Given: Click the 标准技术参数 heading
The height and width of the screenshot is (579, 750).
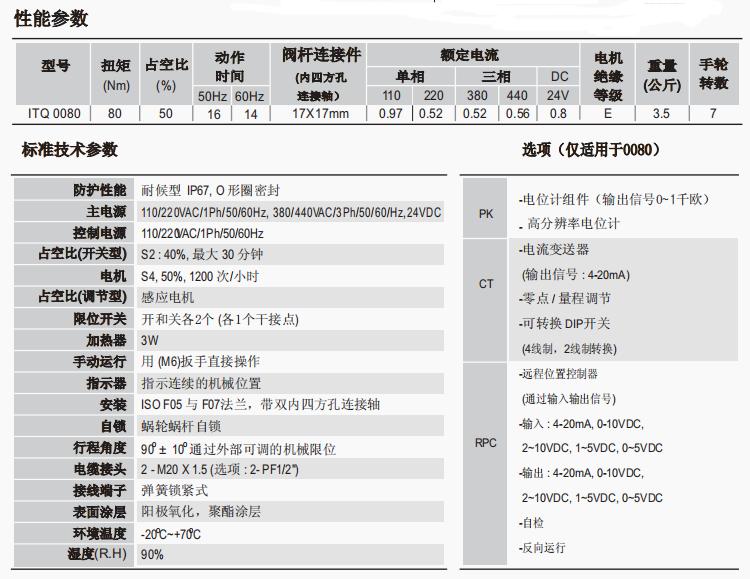Looking at the screenshot, I should [70, 150].
